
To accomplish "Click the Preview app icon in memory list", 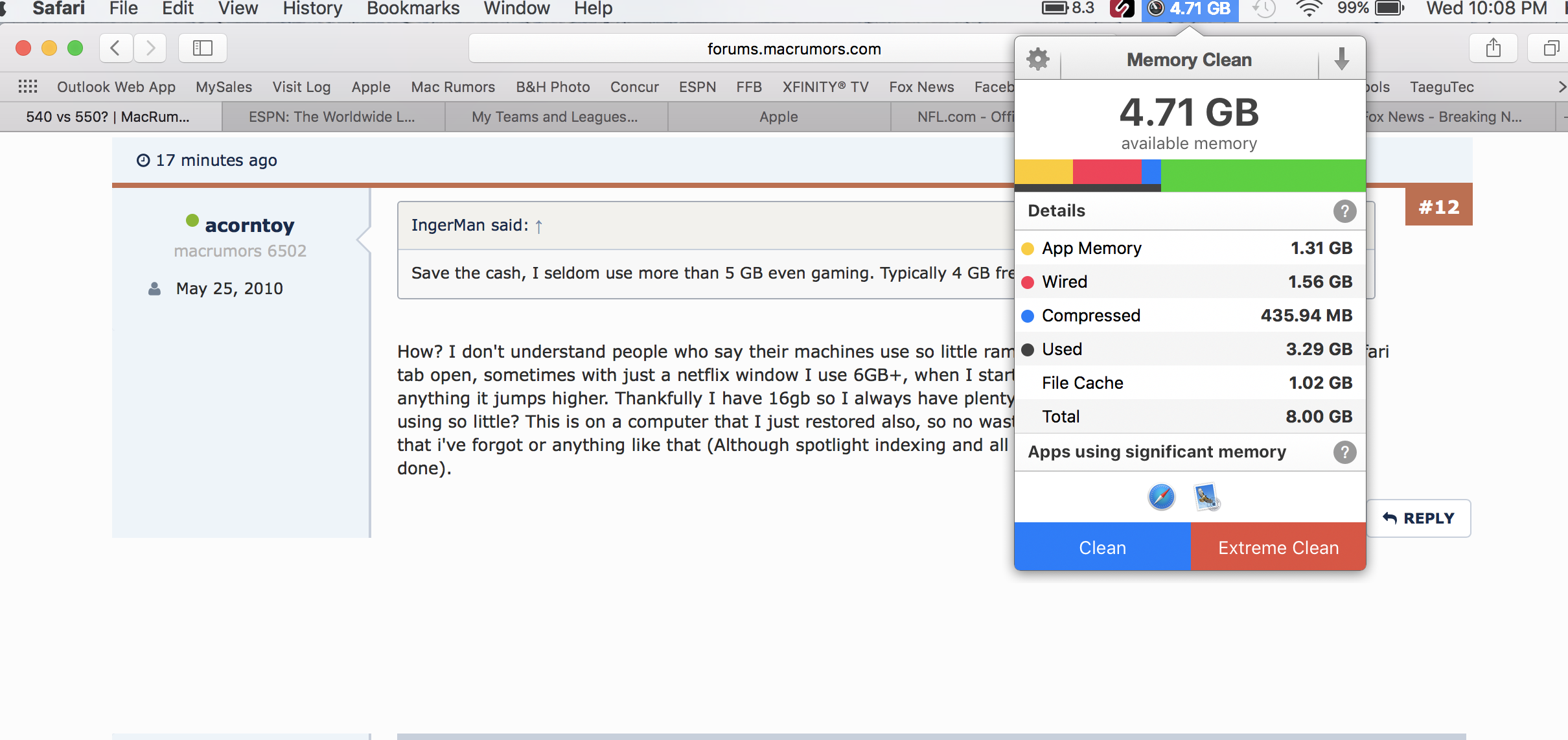I will point(1206,497).
